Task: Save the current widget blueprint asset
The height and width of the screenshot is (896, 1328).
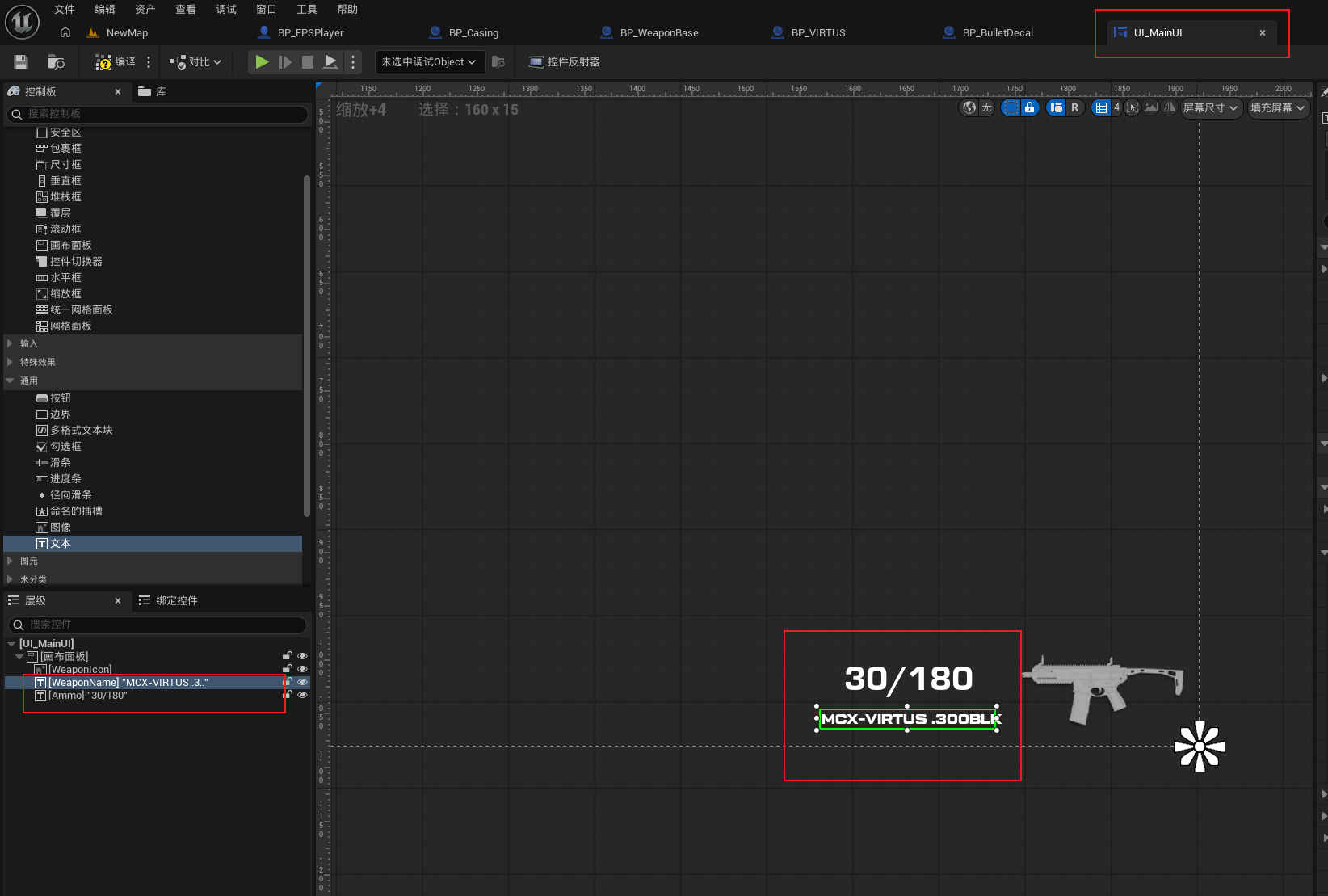Action: tap(21, 62)
